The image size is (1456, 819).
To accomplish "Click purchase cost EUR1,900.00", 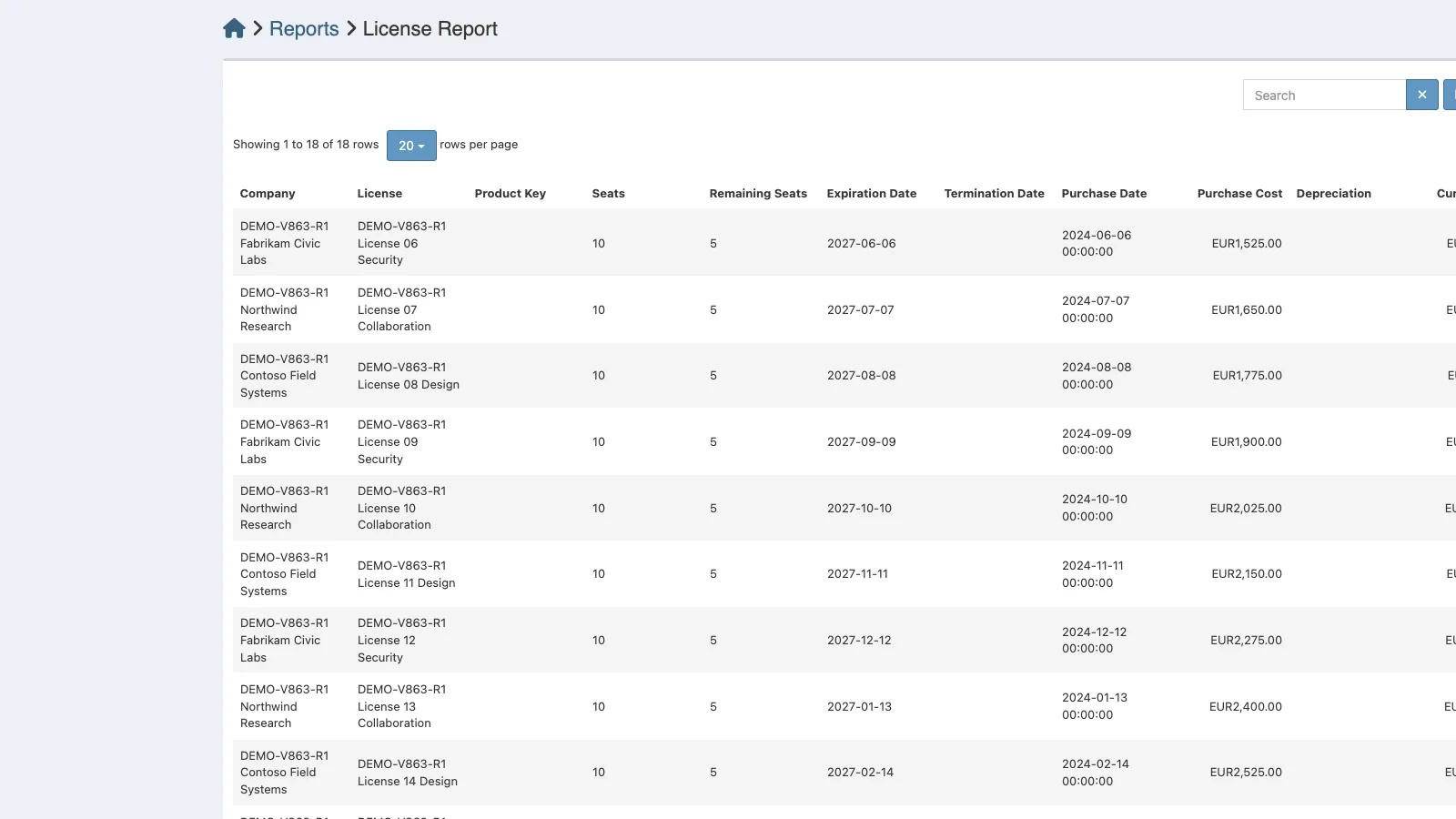I will pyautogui.click(x=1247, y=442).
